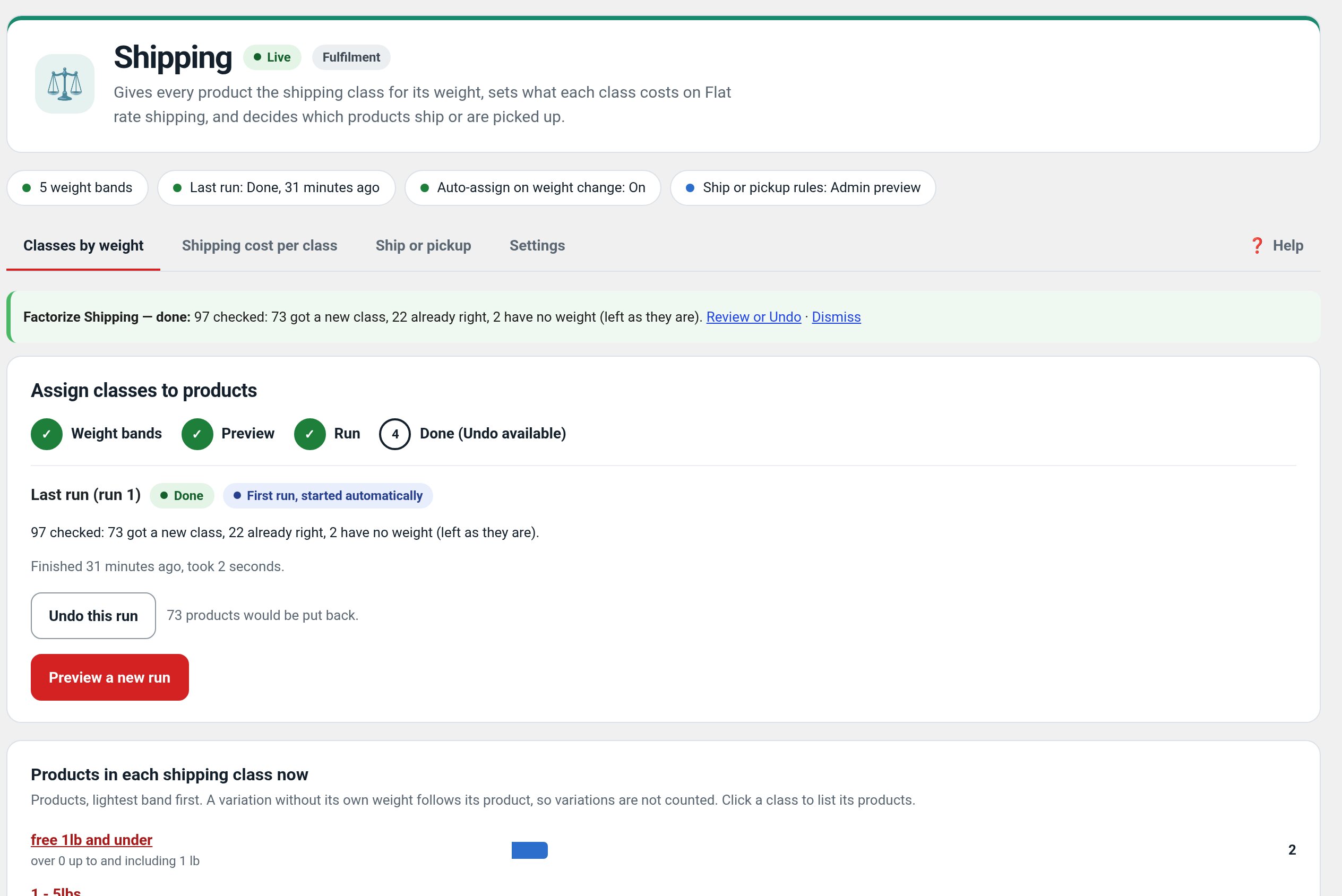Click the 73 products would be put back text
The height and width of the screenshot is (896, 1342).
pyautogui.click(x=263, y=615)
